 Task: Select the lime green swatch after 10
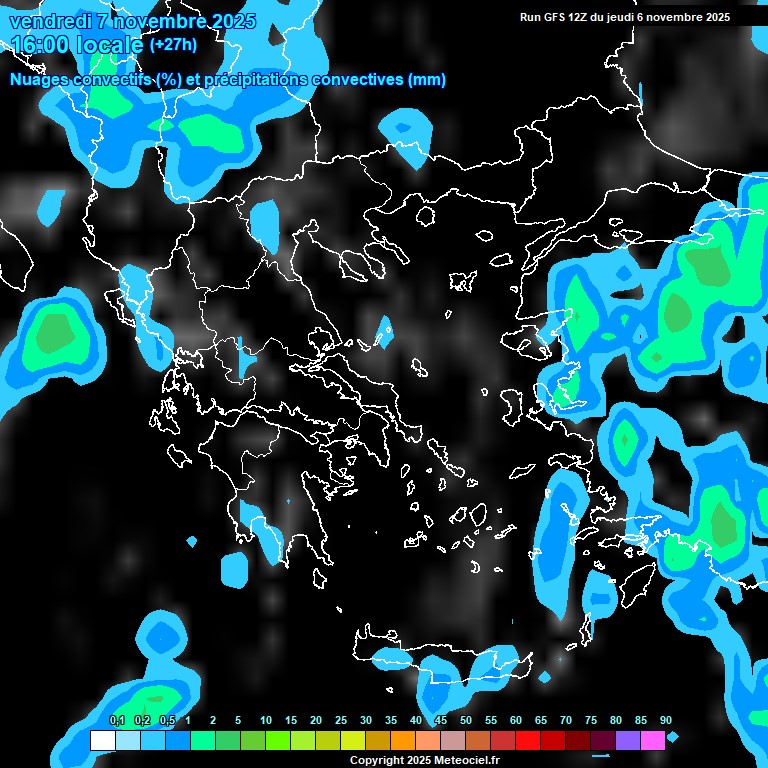[278, 740]
